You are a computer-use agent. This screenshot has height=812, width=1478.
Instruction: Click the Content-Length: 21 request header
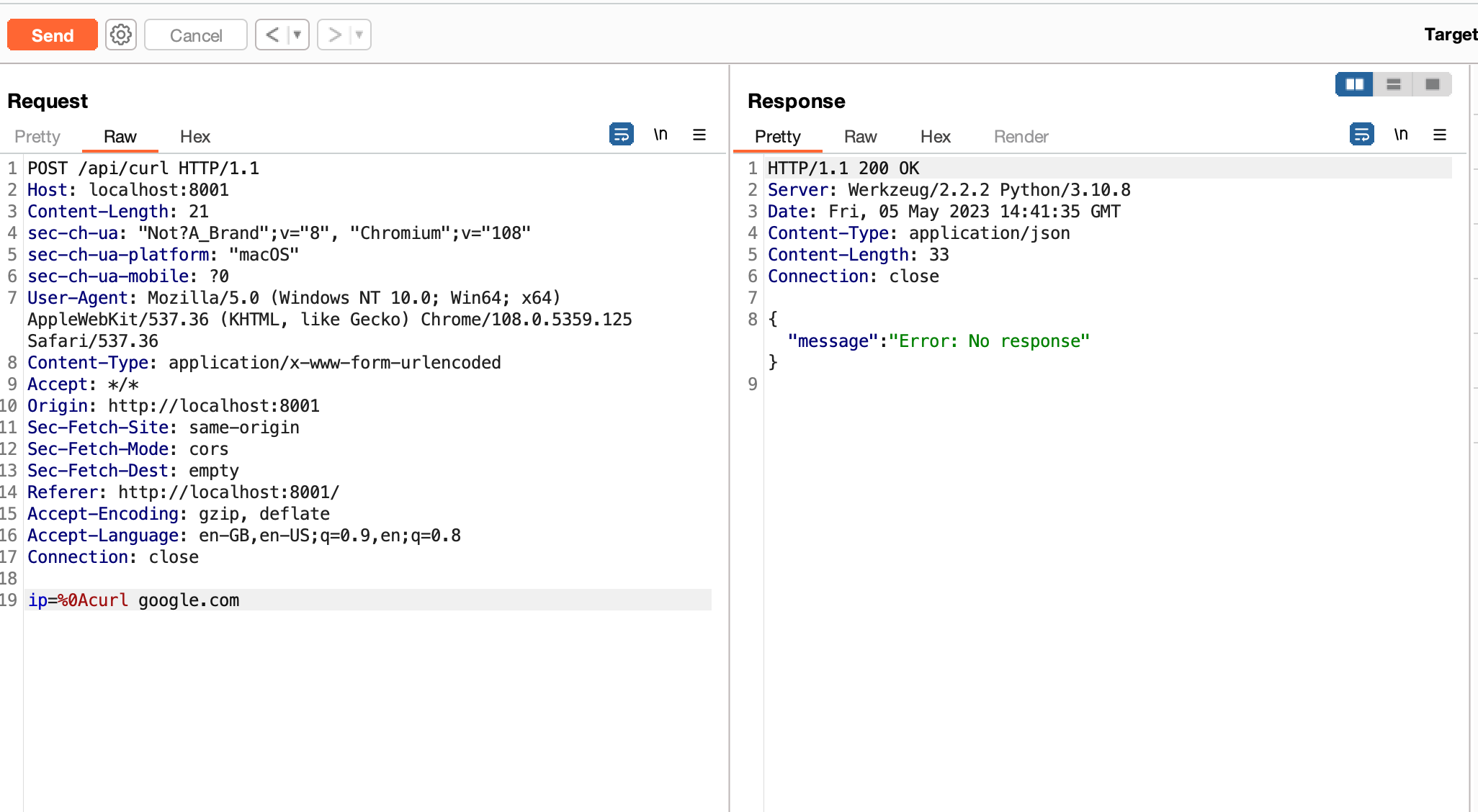click(118, 211)
